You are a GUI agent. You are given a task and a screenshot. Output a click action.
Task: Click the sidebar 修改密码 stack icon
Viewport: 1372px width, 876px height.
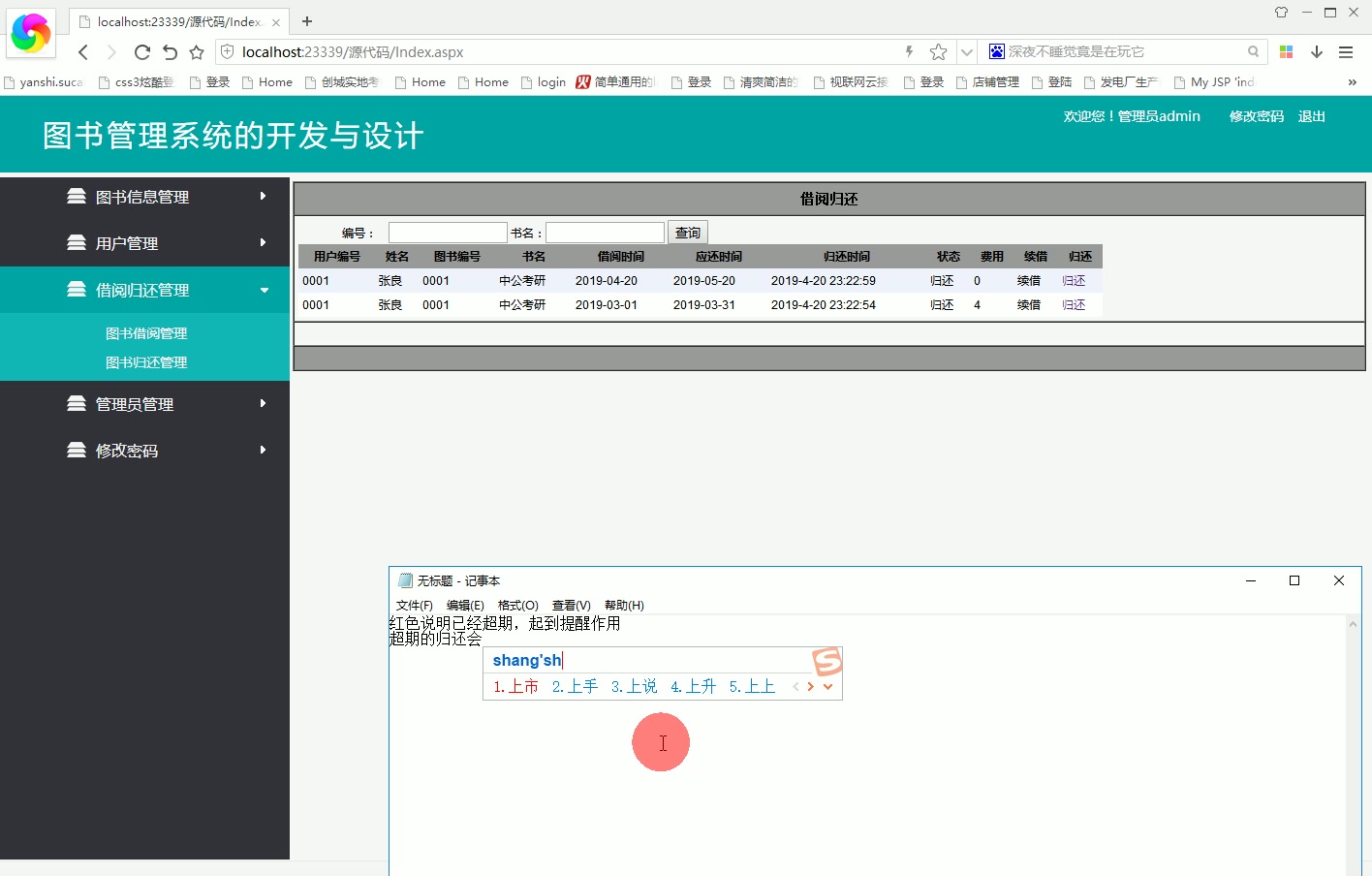pos(77,450)
